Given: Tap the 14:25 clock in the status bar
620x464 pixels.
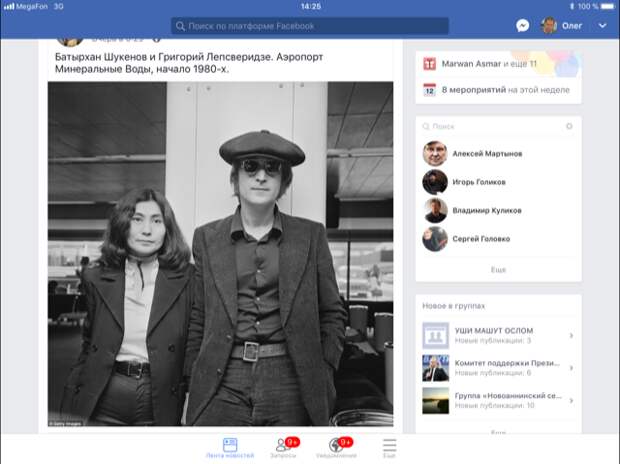Looking at the screenshot, I should [x=310, y=6].
